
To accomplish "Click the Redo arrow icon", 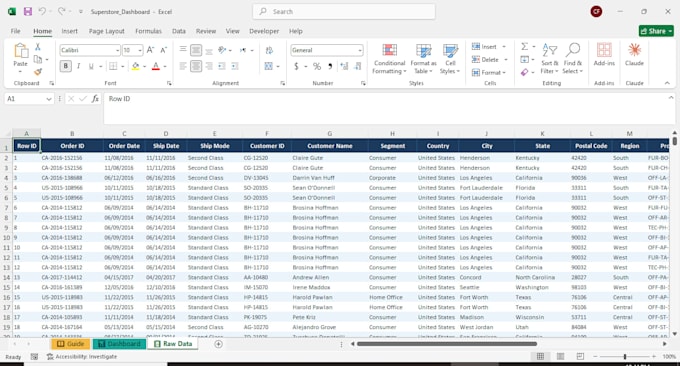I will coord(62,11).
